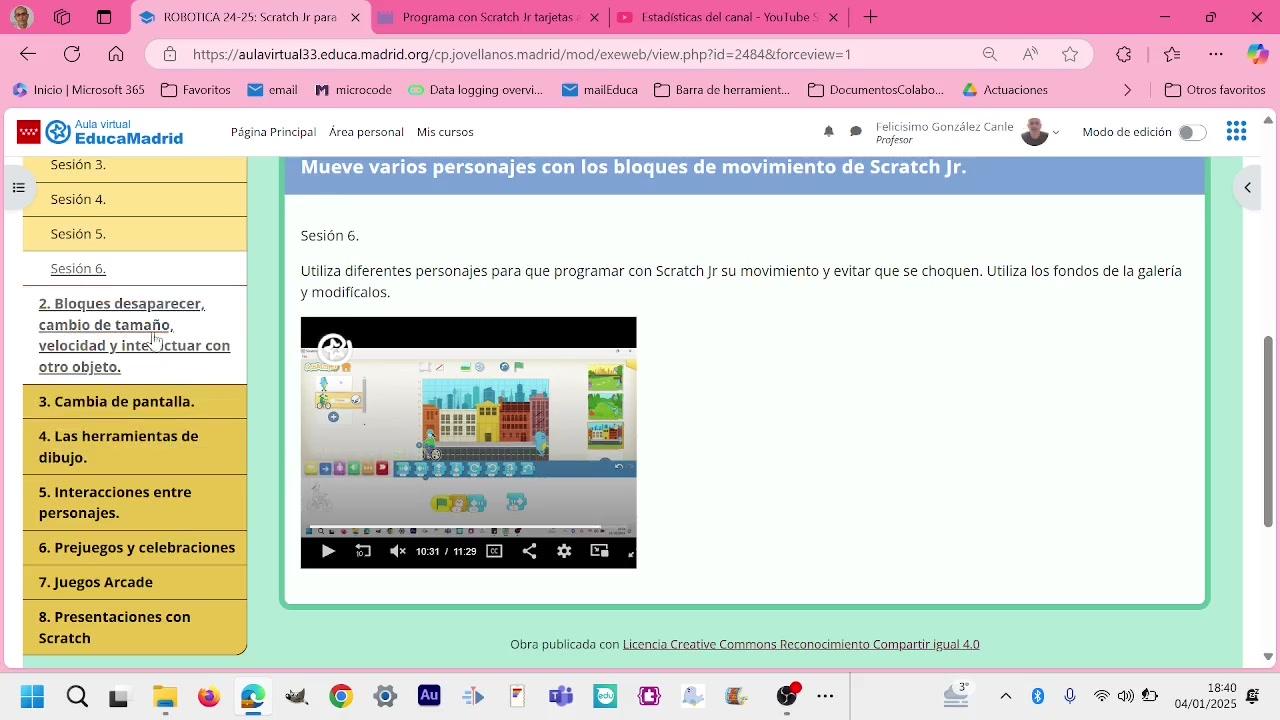Expand the video to fullscreen
Screen dimensions: 1280x720
point(630,552)
